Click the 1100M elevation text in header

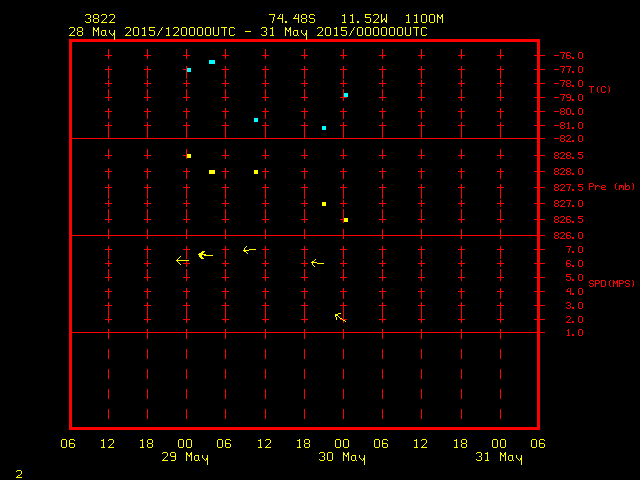pos(426,19)
